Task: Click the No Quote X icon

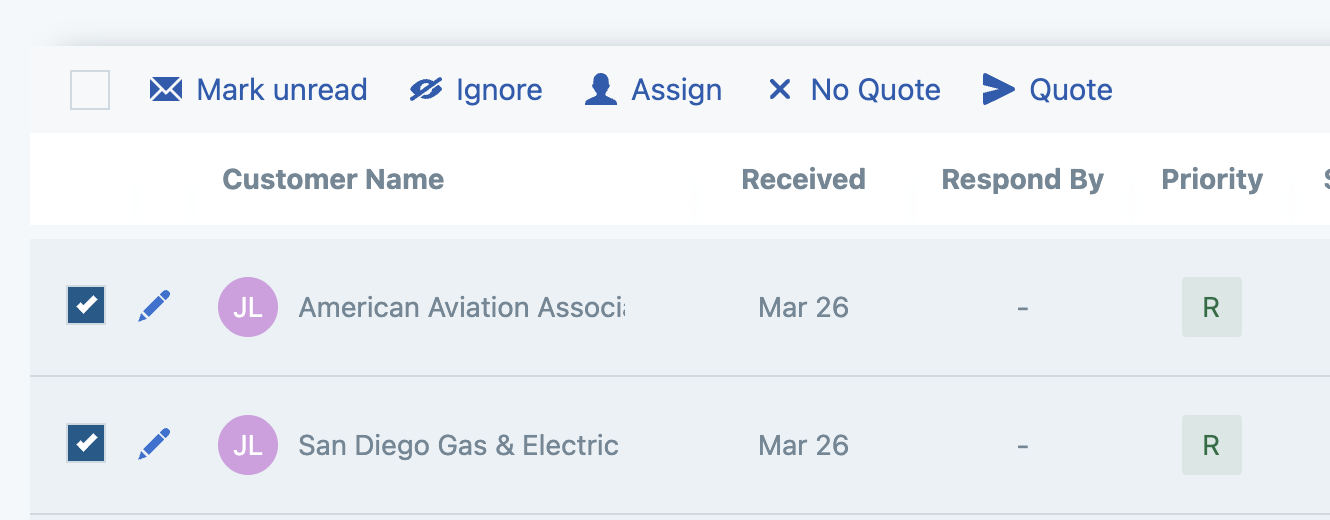Action: 779,90
